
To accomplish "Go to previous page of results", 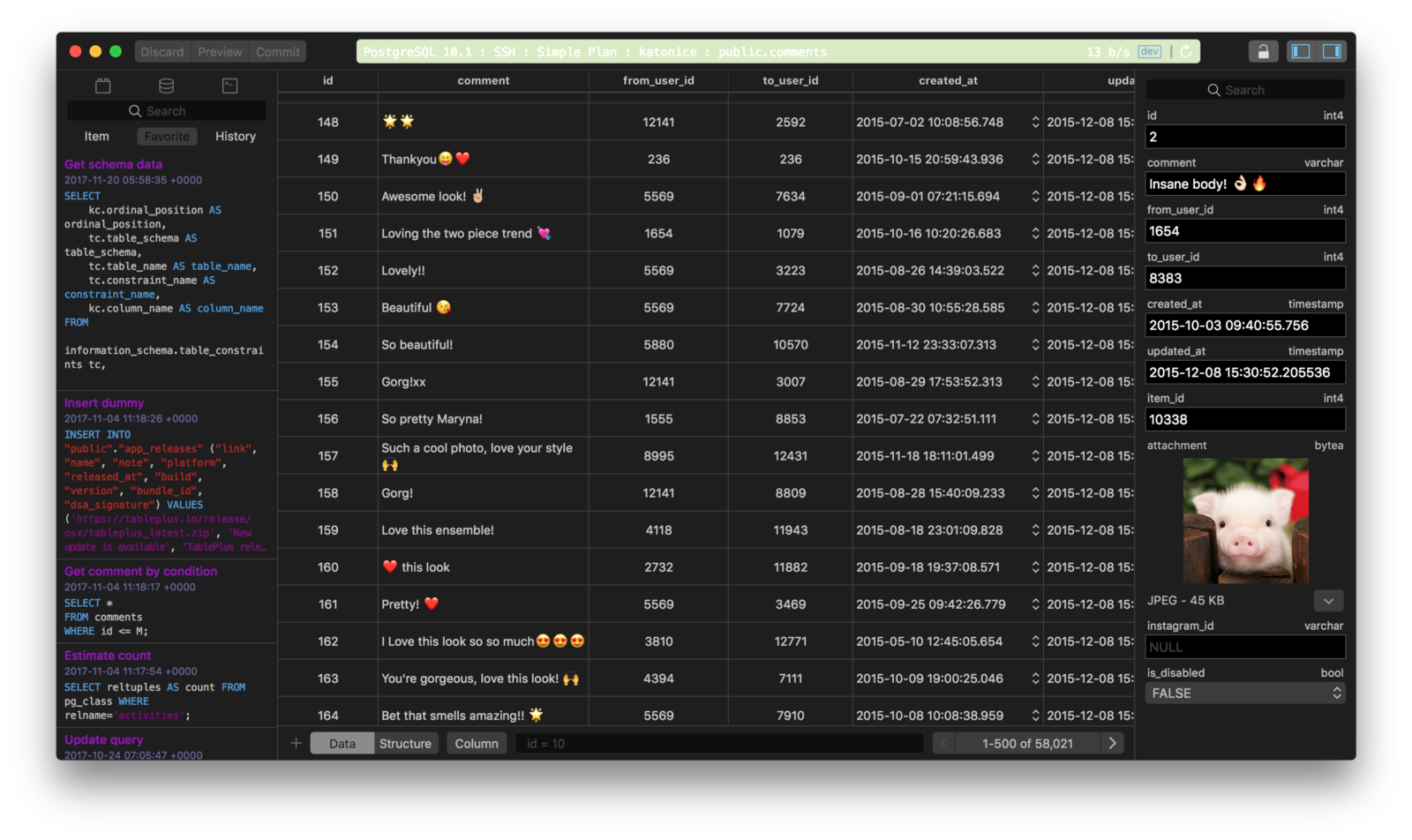I will tap(944, 743).
